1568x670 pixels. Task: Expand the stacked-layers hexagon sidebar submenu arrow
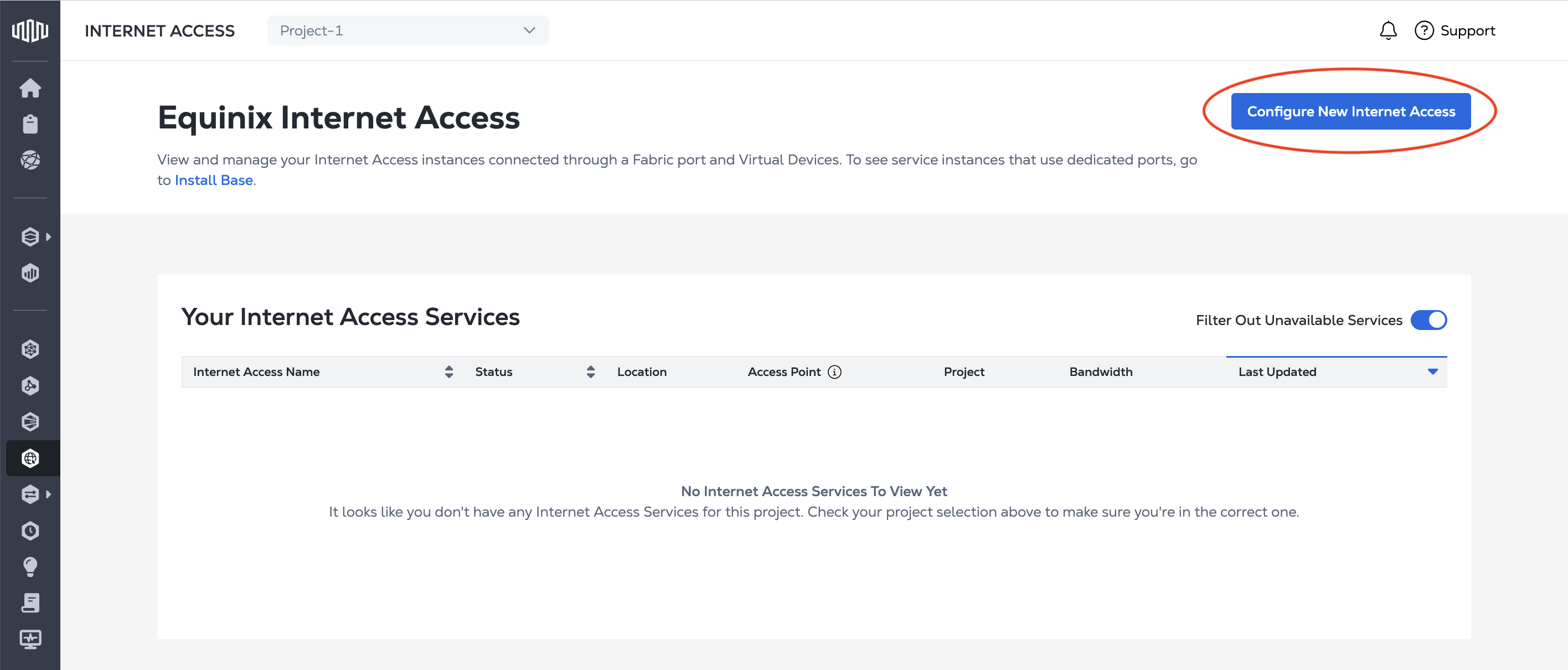pos(49,237)
